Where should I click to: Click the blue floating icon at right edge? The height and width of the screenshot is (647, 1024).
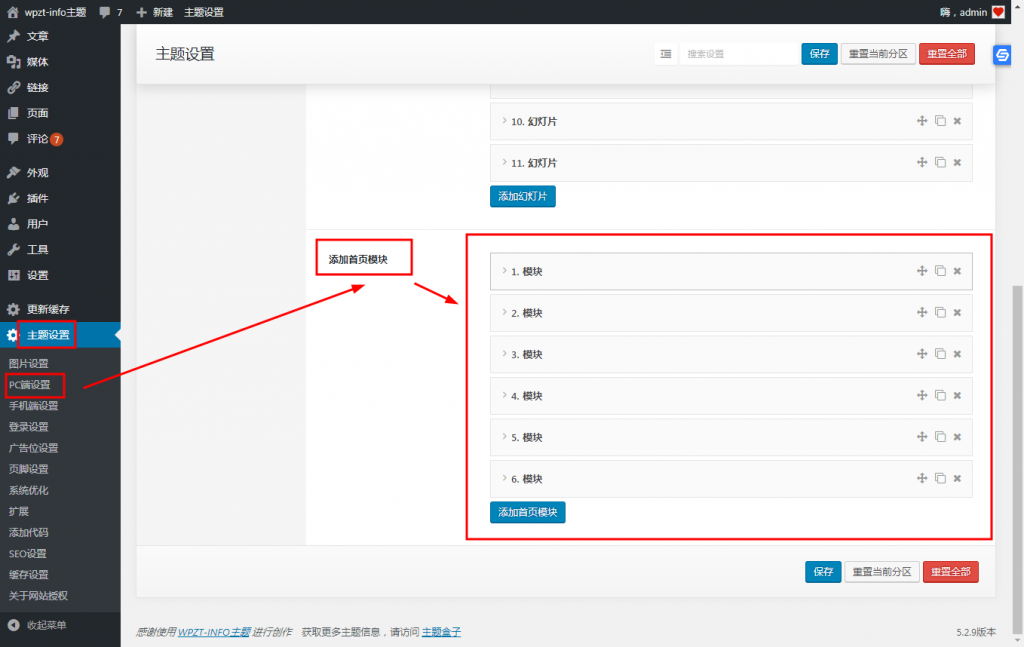[x=1002, y=55]
